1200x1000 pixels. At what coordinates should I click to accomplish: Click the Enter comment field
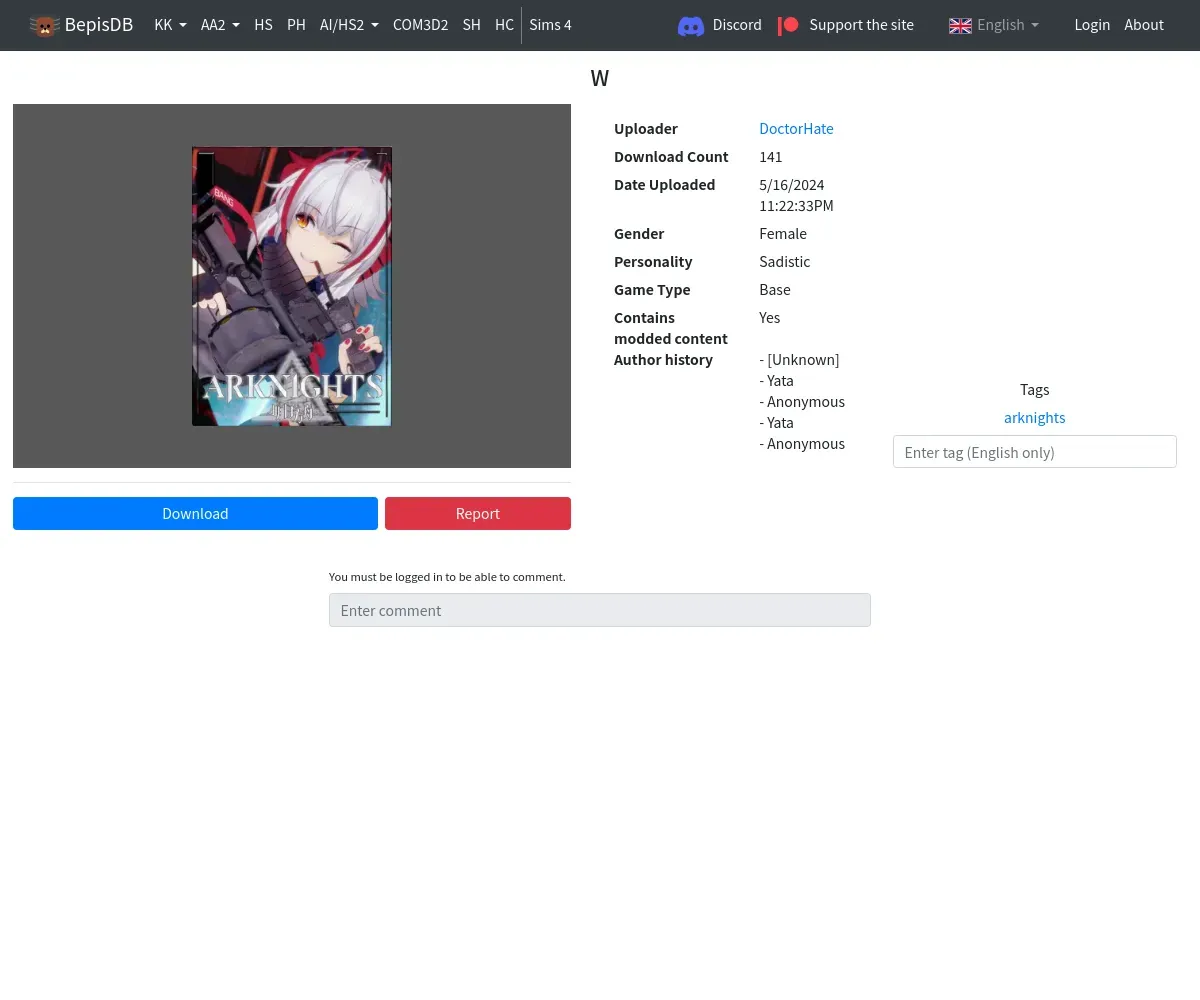pos(600,610)
